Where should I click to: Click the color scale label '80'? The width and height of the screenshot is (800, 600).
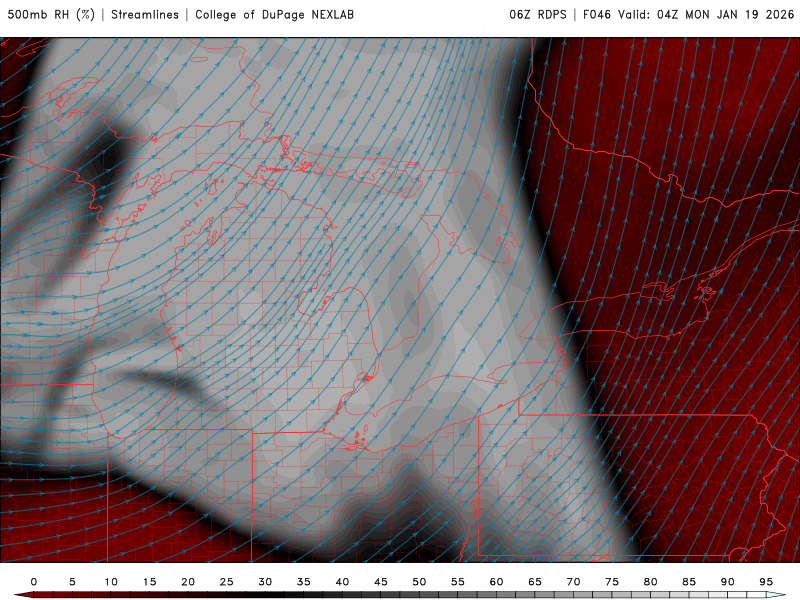click(x=651, y=582)
